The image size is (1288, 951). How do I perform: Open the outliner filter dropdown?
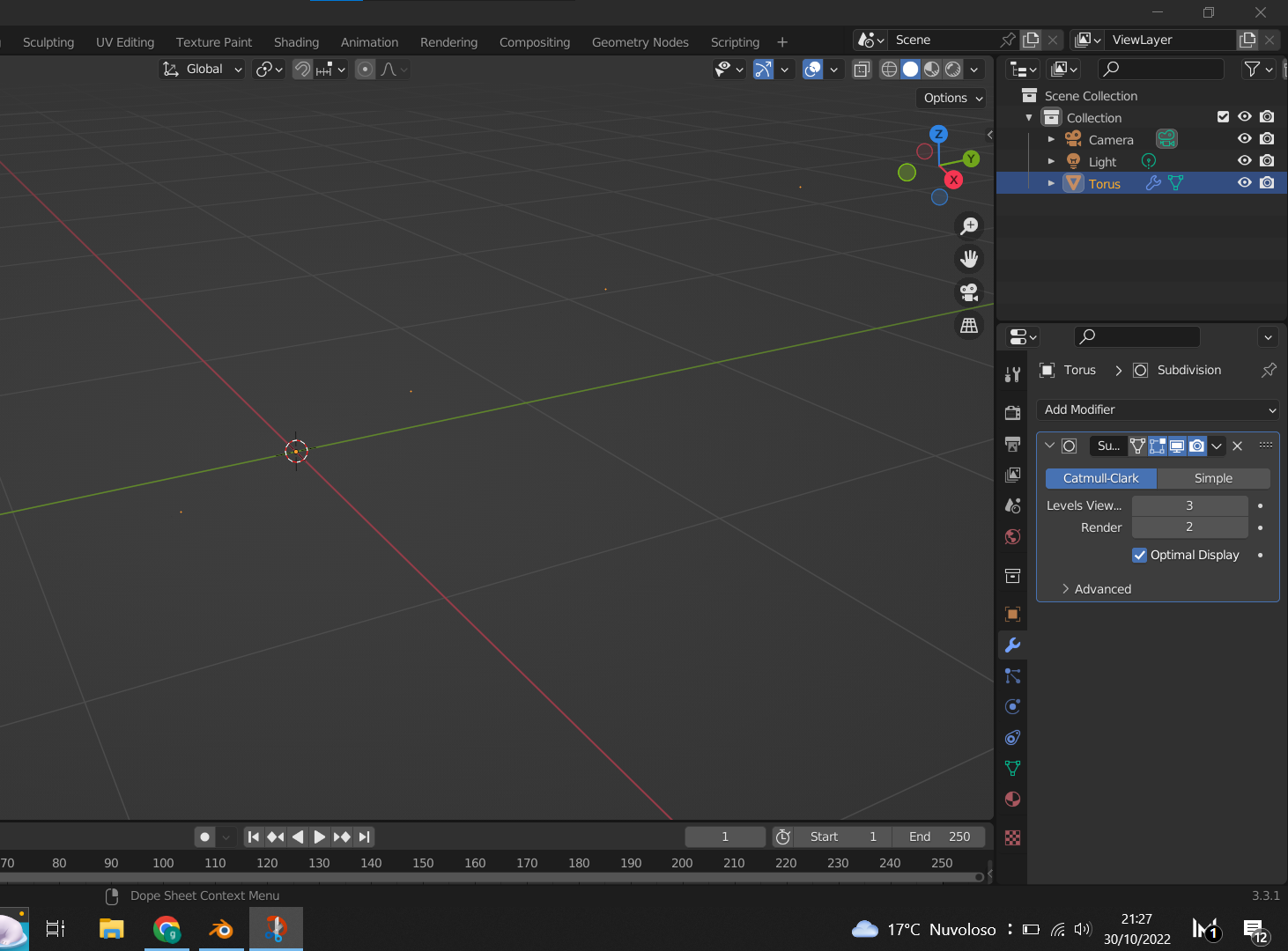pos(1258,69)
